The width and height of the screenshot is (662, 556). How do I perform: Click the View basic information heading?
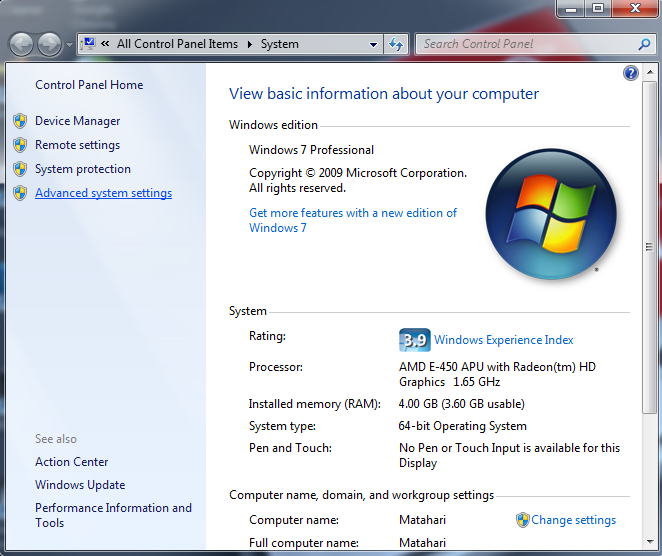coord(384,94)
